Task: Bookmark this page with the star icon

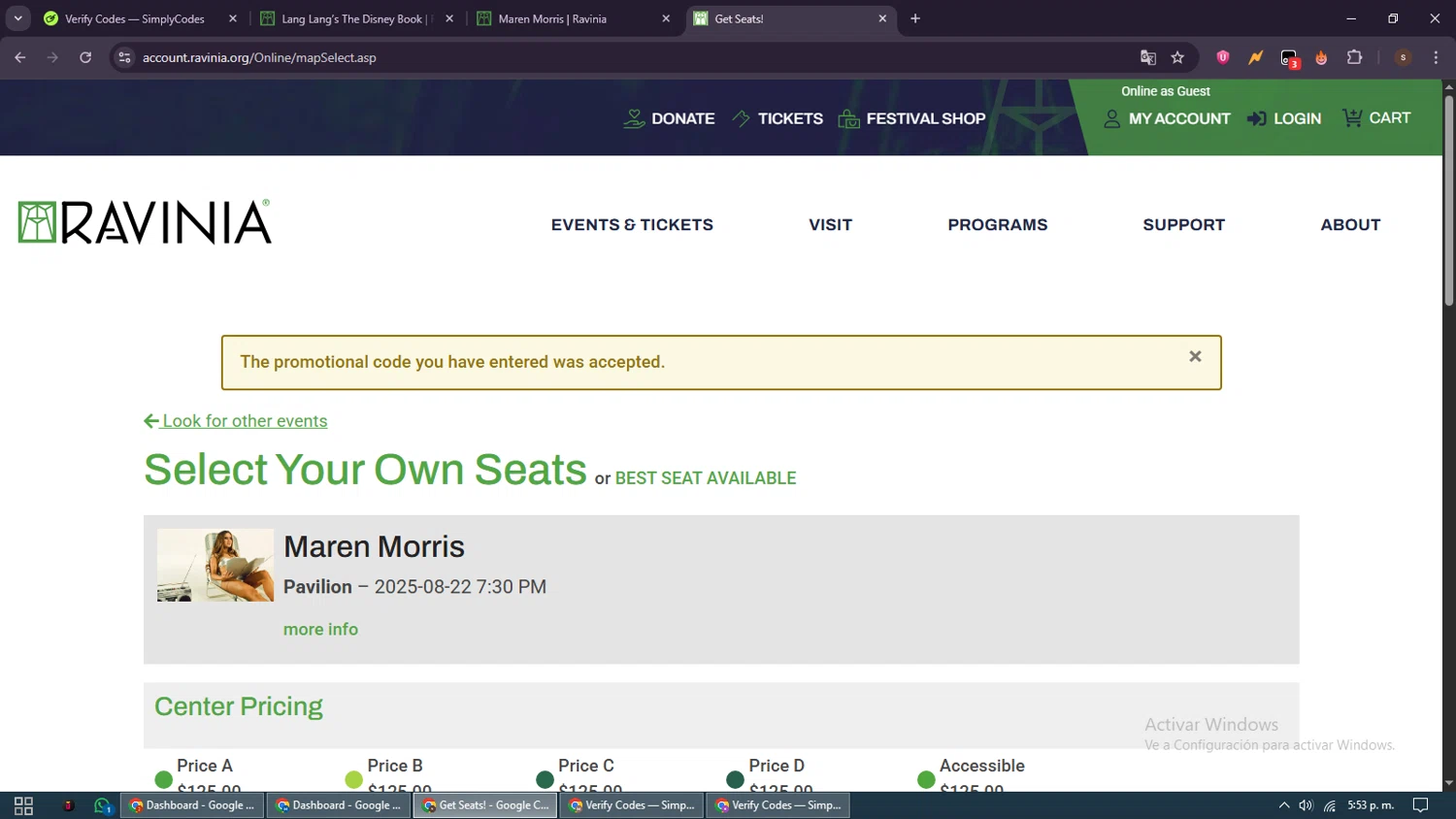Action: coord(1177,57)
